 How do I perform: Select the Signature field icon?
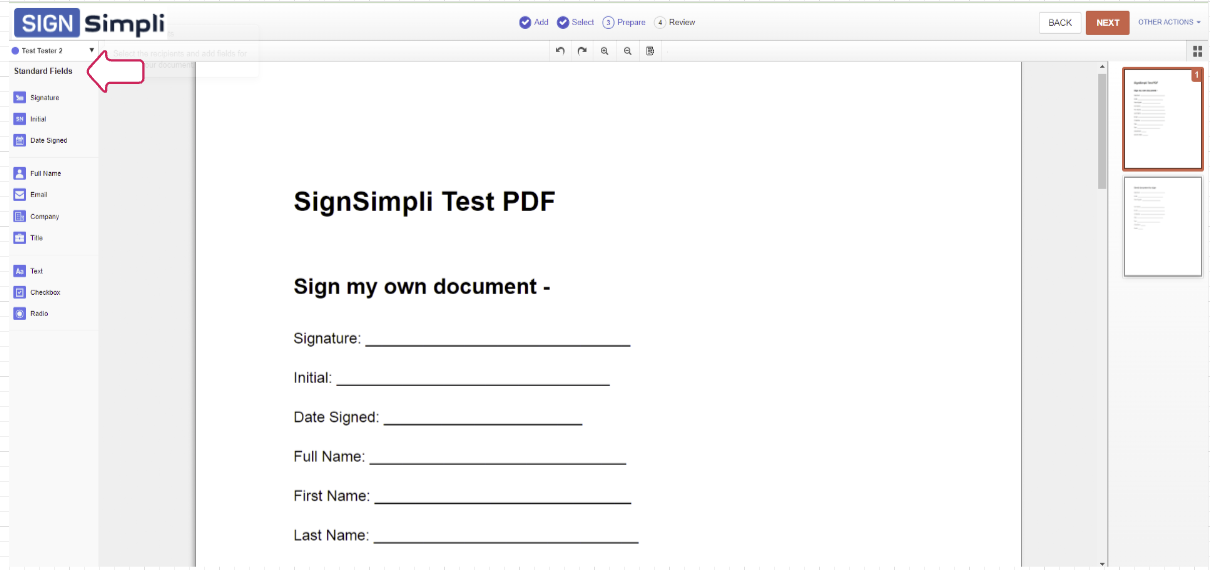[x=20, y=98]
